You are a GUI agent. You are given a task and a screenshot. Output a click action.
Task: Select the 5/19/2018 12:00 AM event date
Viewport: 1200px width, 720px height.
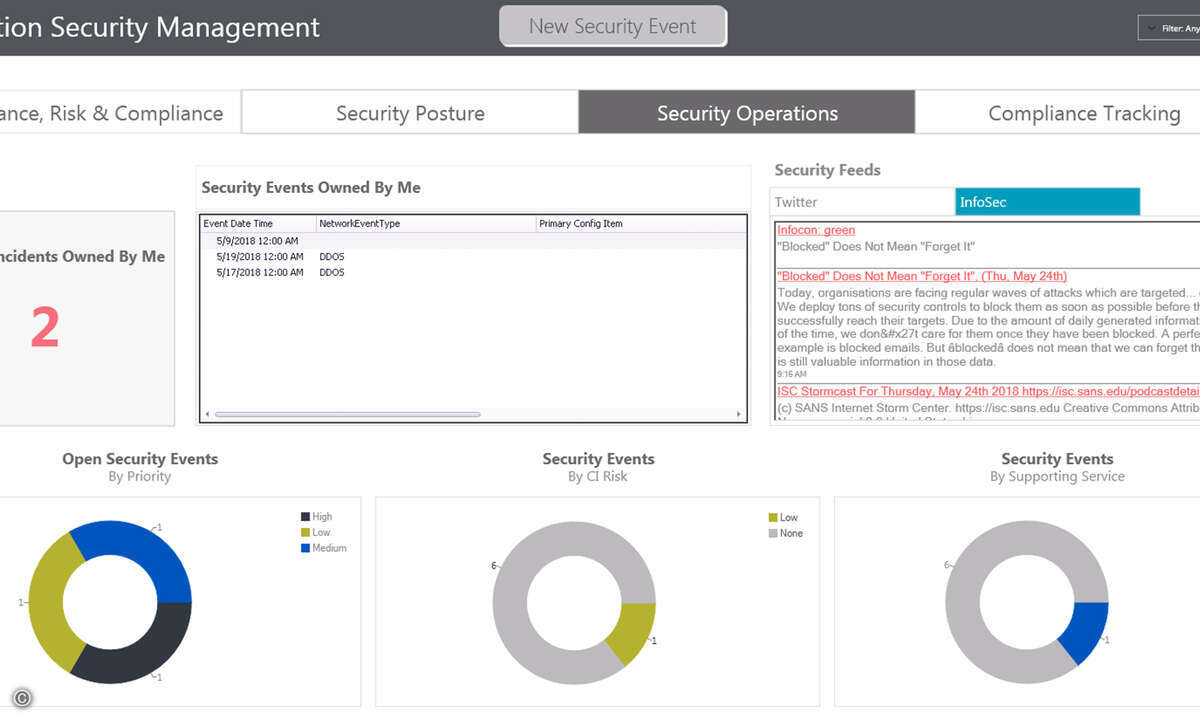(260, 257)
